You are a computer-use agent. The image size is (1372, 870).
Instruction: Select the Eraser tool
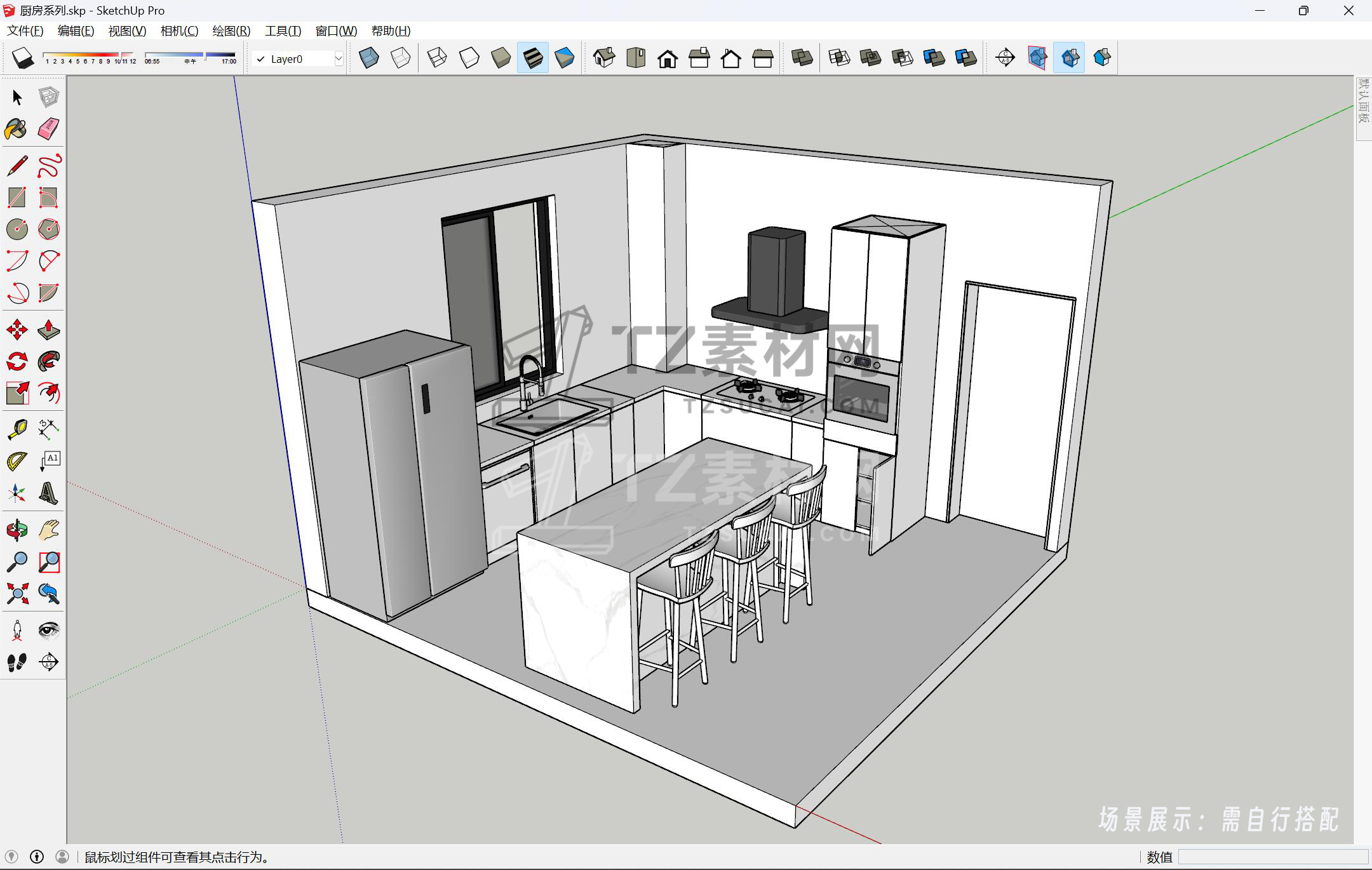(49, 130)
